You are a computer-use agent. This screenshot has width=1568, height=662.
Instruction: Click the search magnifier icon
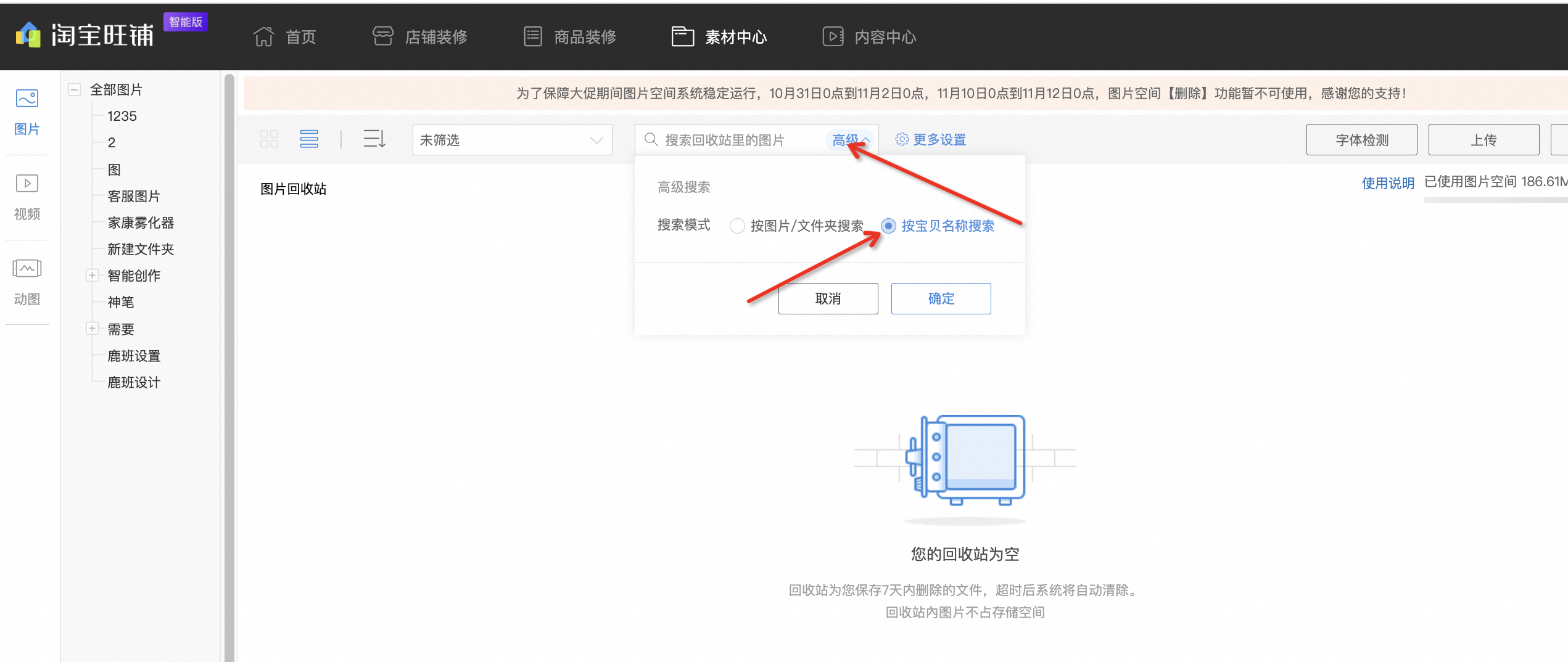tap(651, 139)
